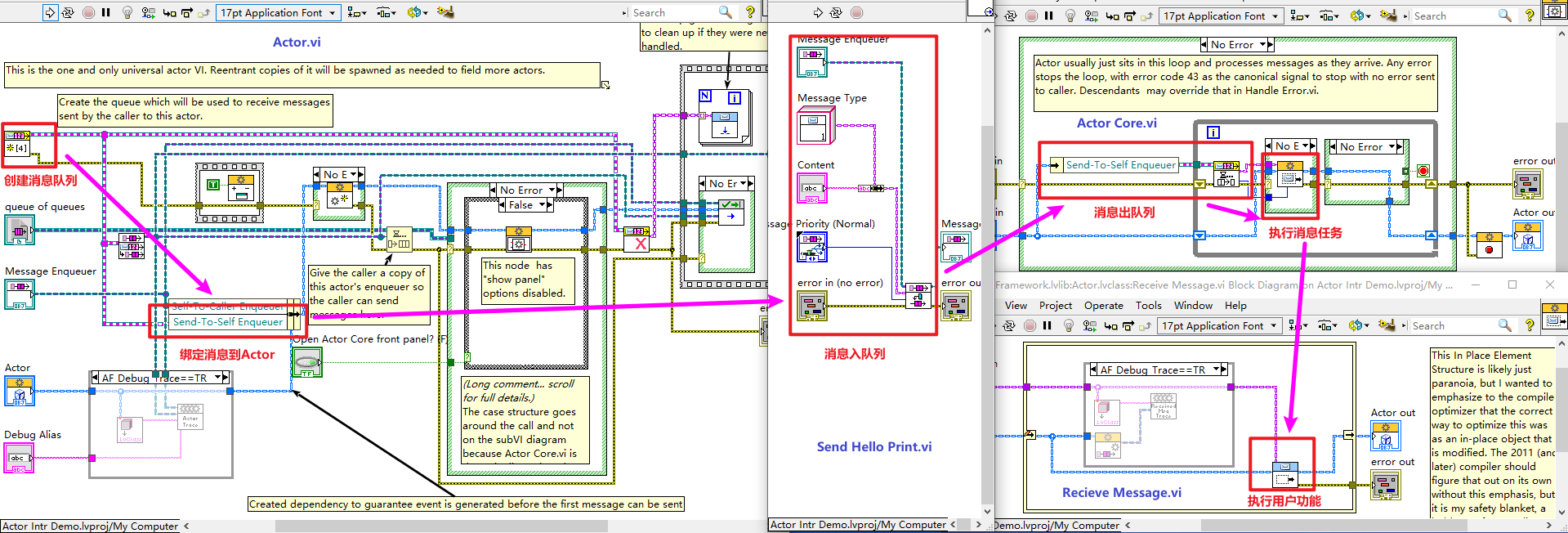Click Step Over in Actor.vi toolbar
1568x533 pixels.
click(187, 12)
